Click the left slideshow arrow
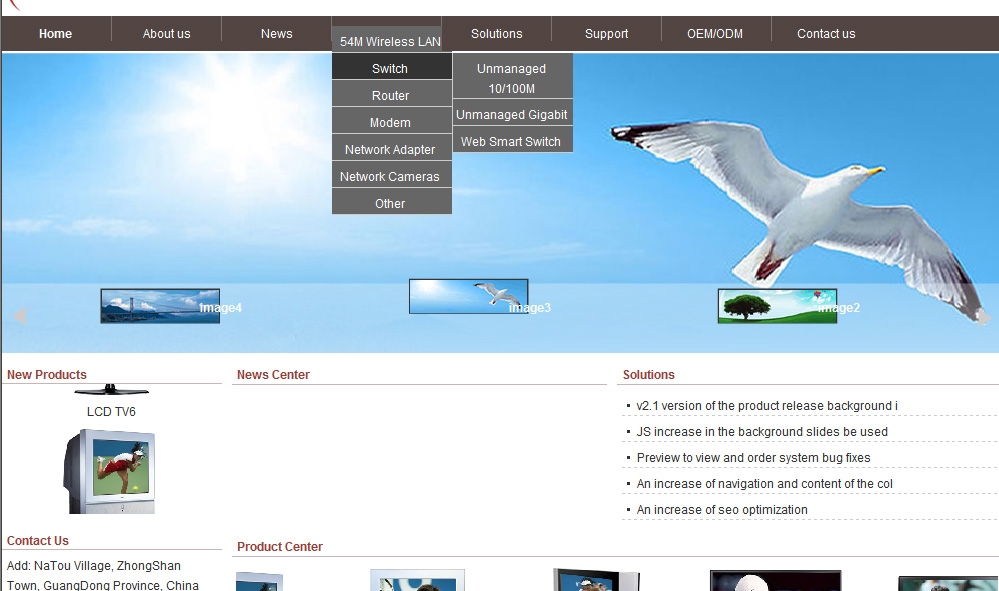The width and height of the screenshot is (999, 591). pyautogui.click(x=19, y=316)
